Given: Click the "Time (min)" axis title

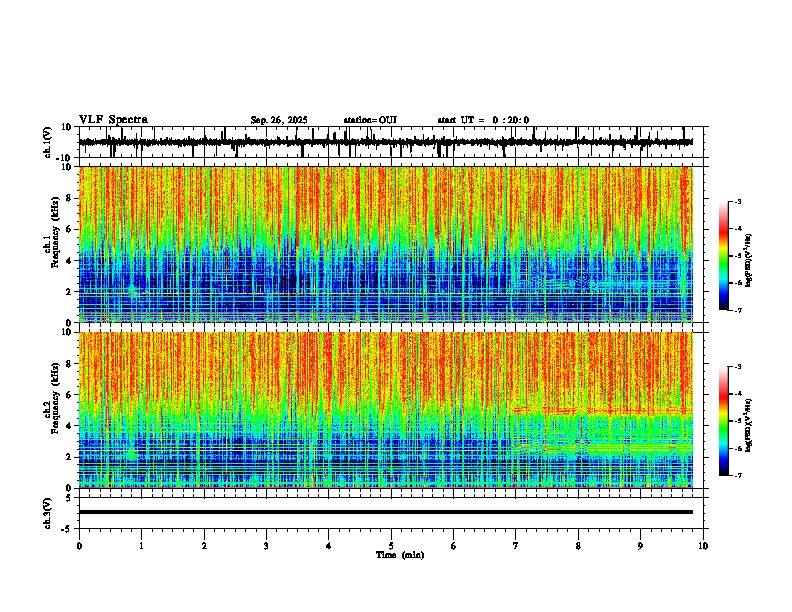Looking at the screenshot, I should point(400,555).
